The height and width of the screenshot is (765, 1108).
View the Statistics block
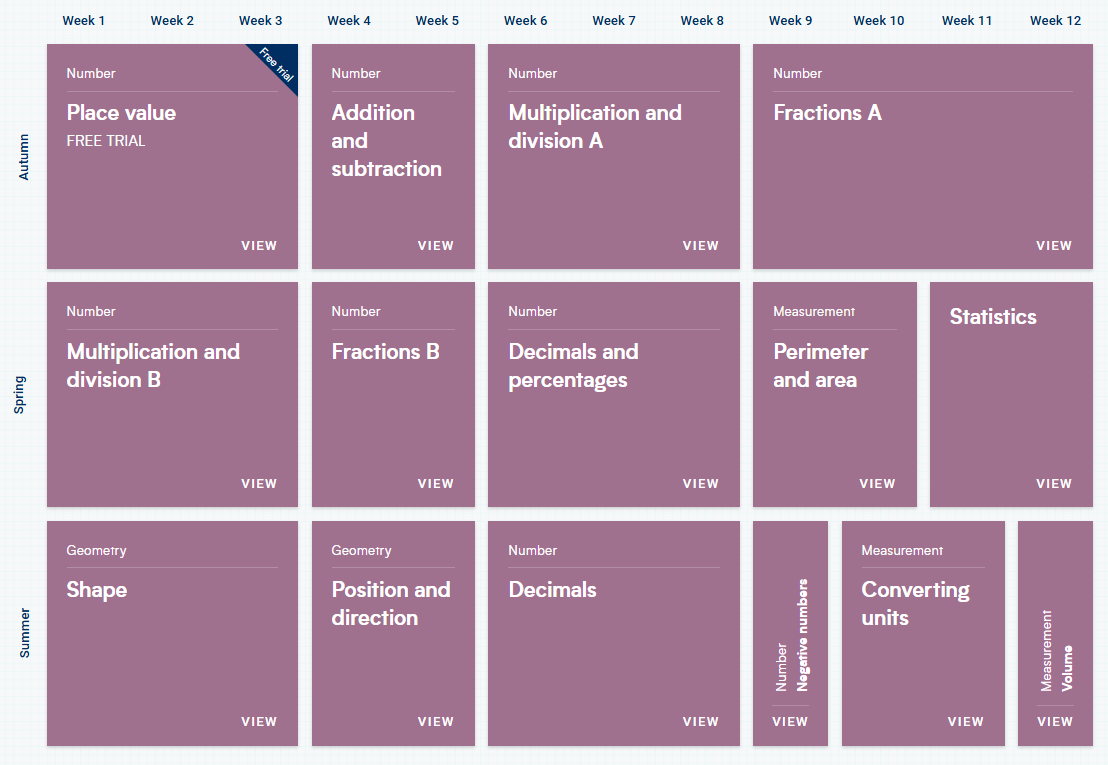(1053, 484)
